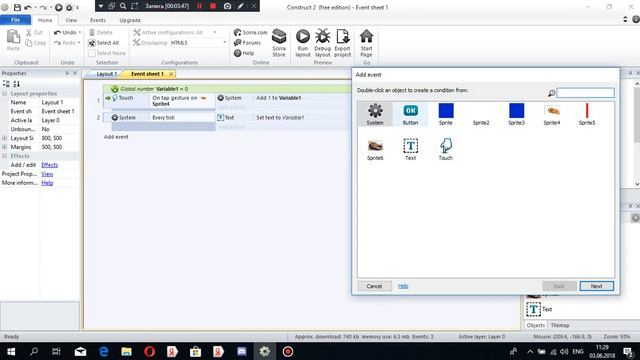Select 'Add 1 to Variable1' action
The image size is (640, 360).
tap(279, 98)
